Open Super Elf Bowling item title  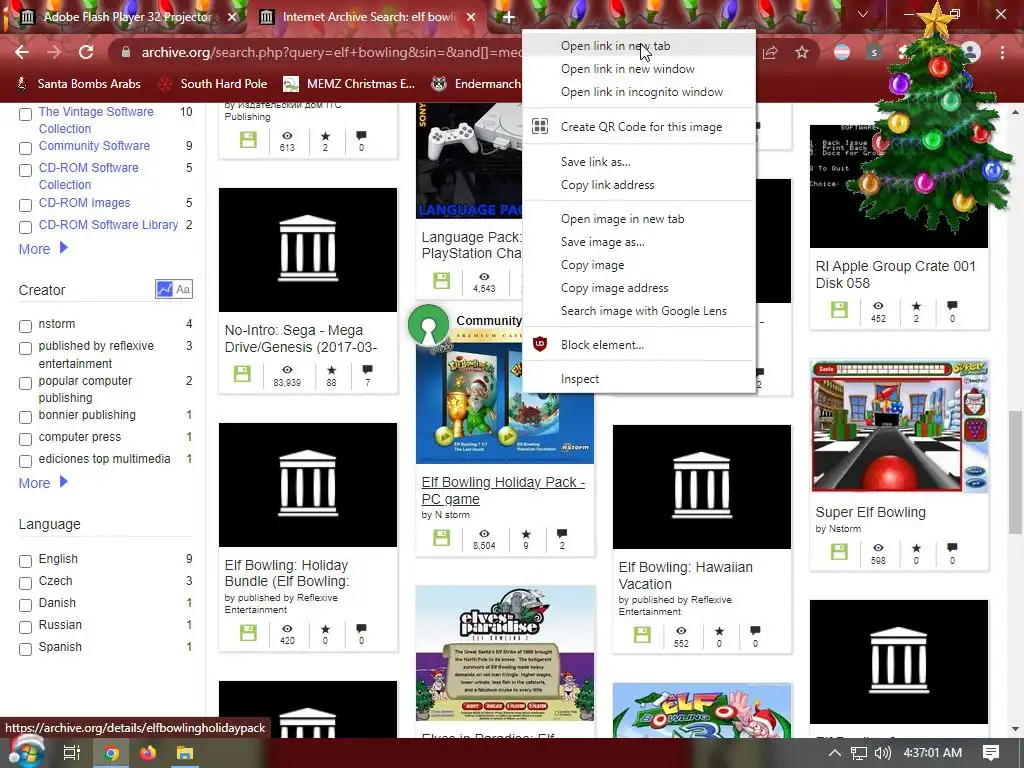[x=870, y=512]
